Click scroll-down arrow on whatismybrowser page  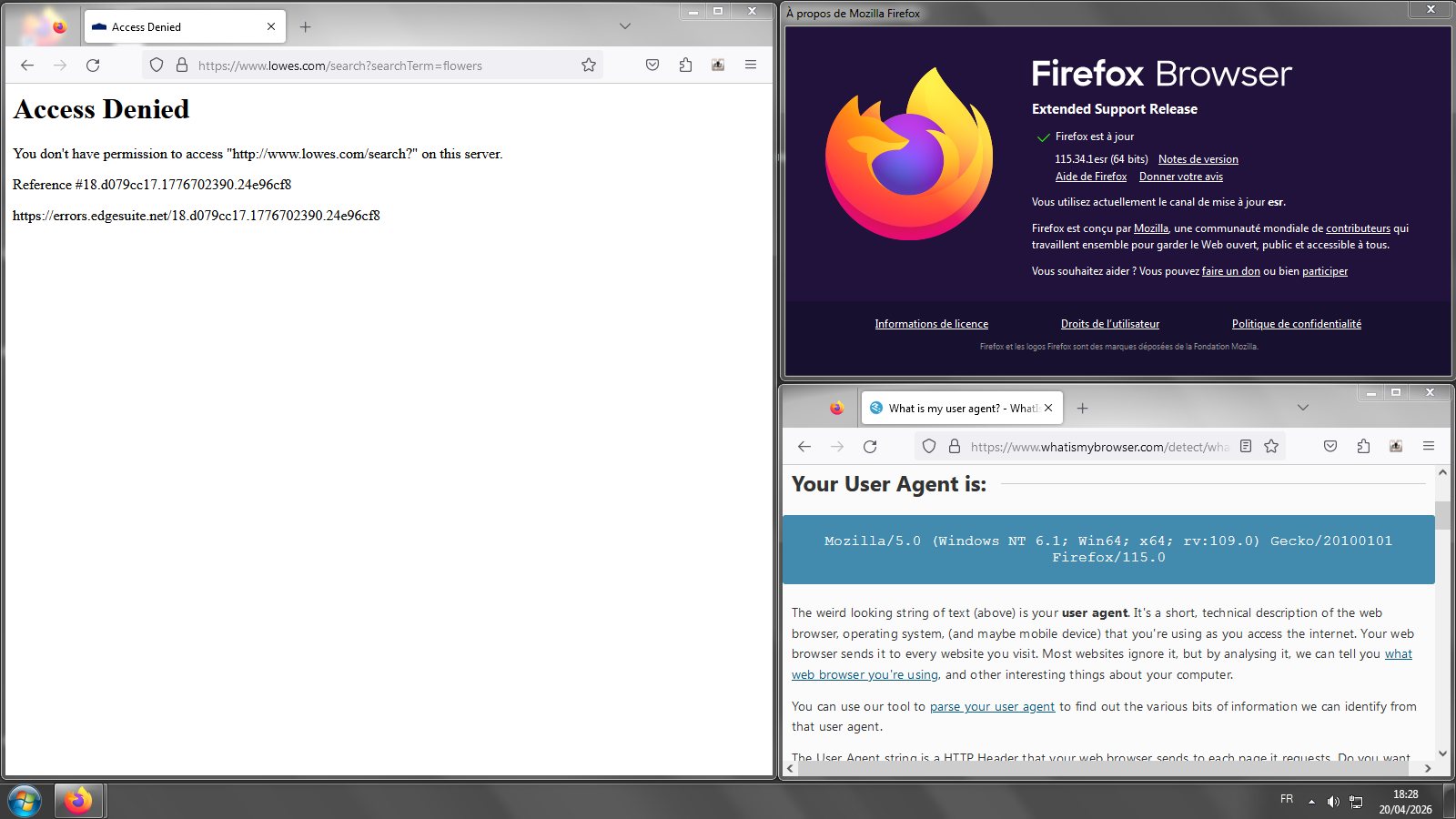point(1442,753)
